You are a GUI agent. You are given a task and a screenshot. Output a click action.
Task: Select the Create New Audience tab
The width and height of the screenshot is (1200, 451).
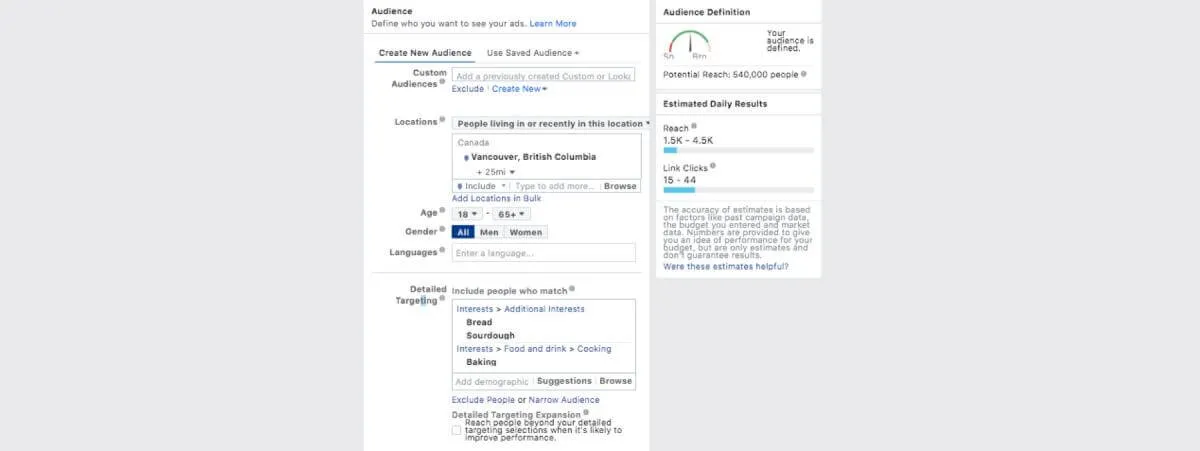click(x=425, y=52)
